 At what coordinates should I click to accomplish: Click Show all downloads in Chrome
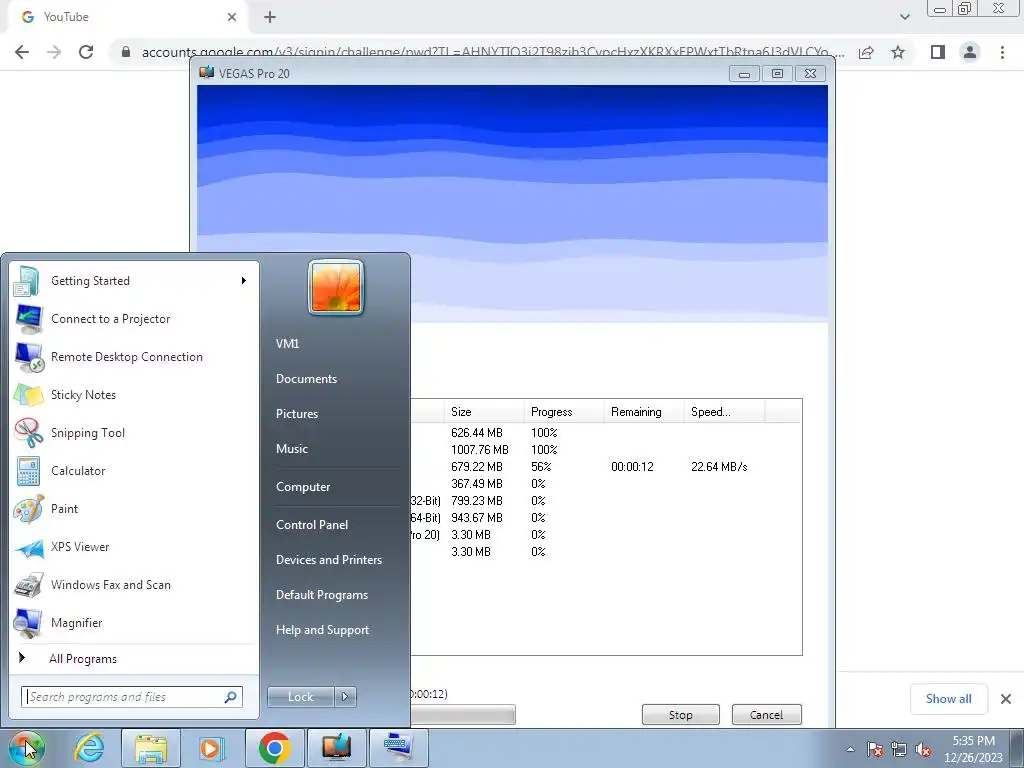pos(948,699)
